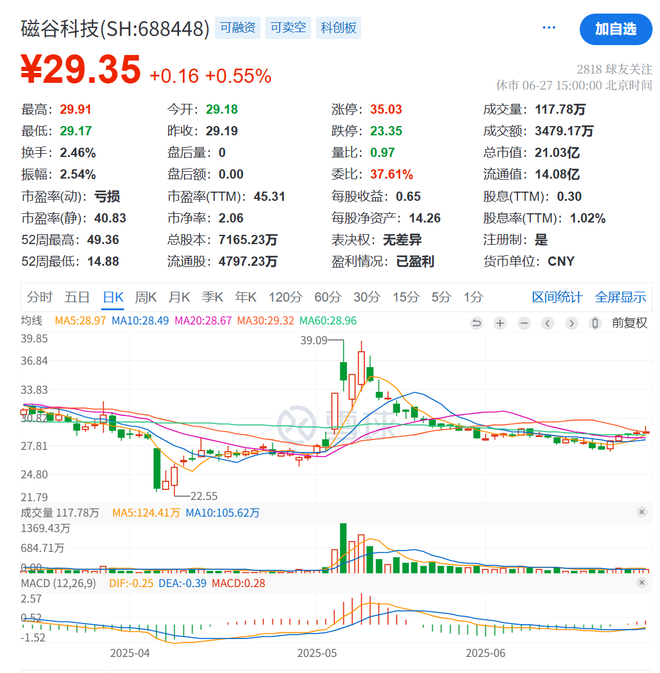The width and height of the screenshot is (660, 673).
Task: Click the MA5:28.97 moving average label
Action: pyautogui.click(x=80, y=321)
